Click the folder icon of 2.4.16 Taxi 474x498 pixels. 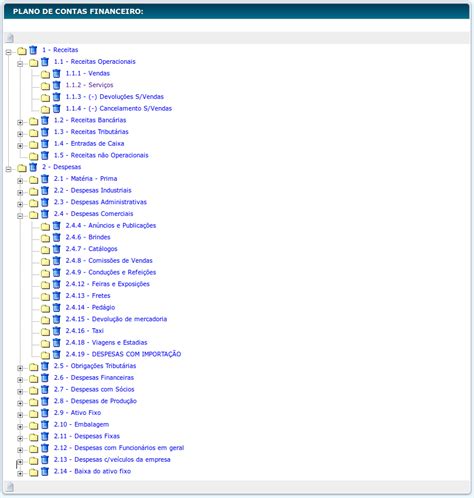[45, 332]
